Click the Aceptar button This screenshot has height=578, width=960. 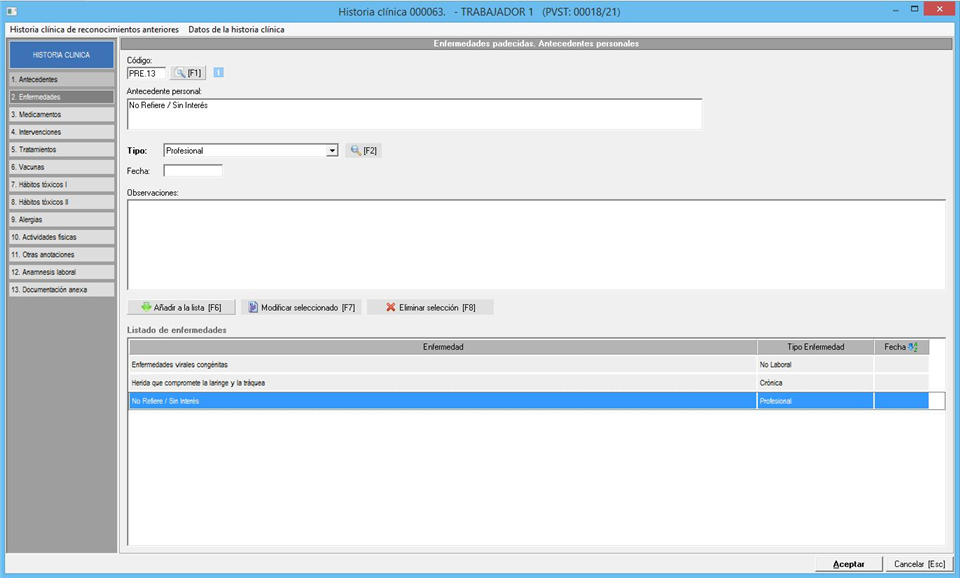(x=849, y=564)
